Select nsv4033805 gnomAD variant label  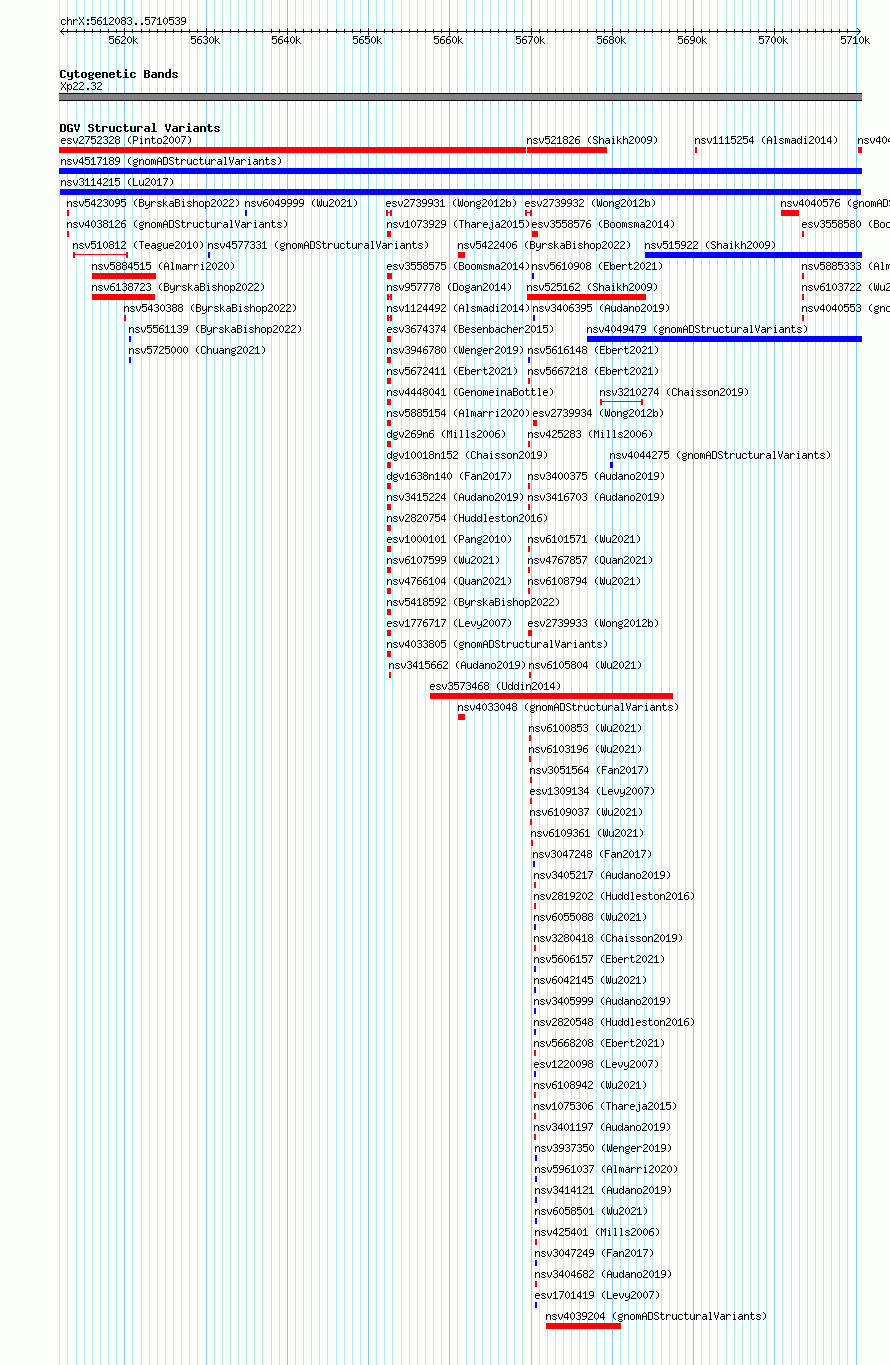(497, 644)
